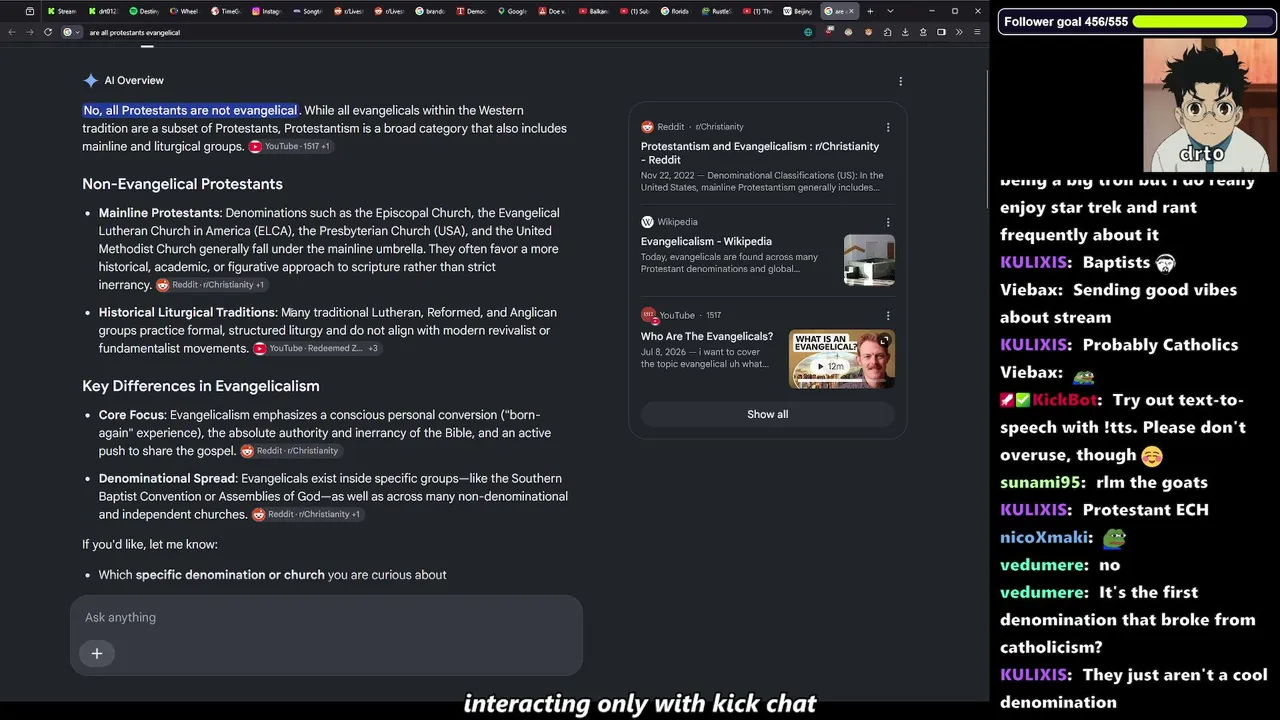Click the Evangelicalism Wikipedia thumbnail image
The image size is (1280, 720).
pyautogui.click(x=869, y=260)
